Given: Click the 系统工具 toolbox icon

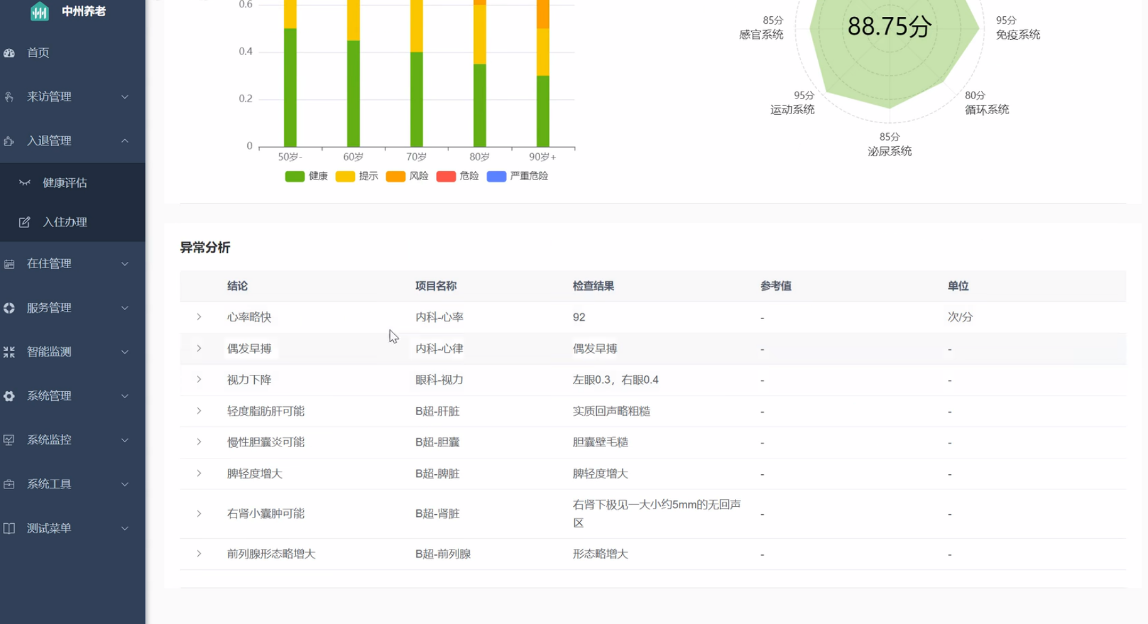Looking at the screenshot, I should pyautogui.click(x=9, y=484).
